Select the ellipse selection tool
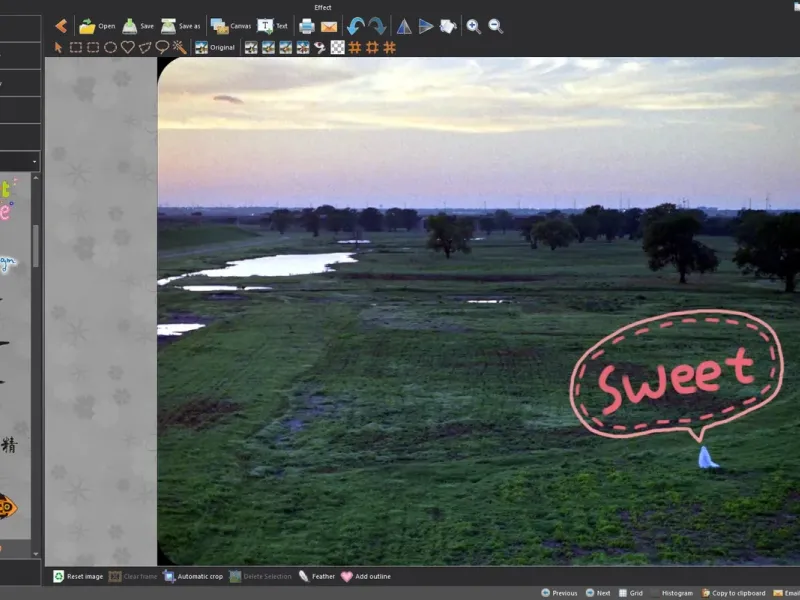 [x=110, y=47]
